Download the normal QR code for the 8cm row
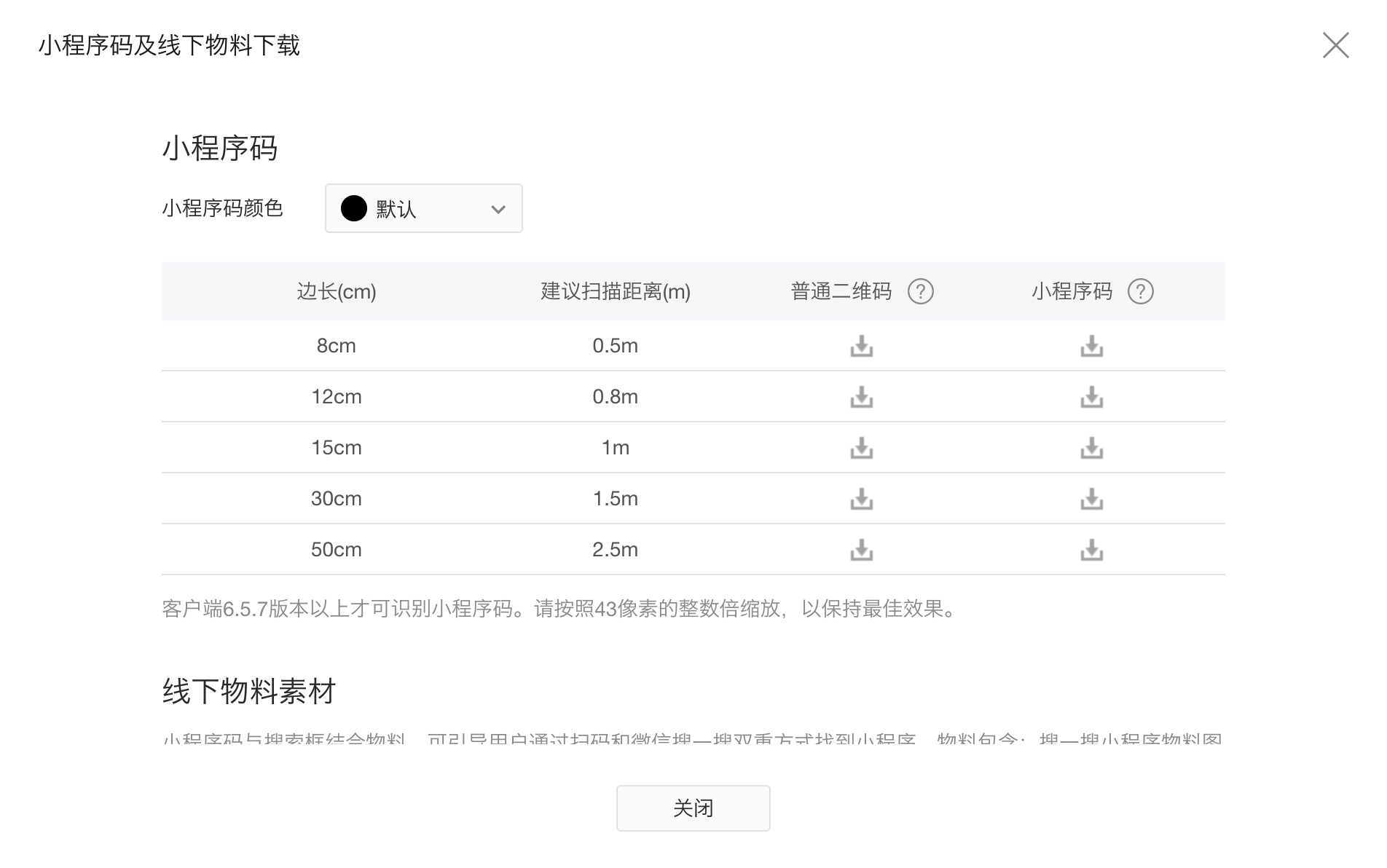1387x868 pixels. click(862, 346)
